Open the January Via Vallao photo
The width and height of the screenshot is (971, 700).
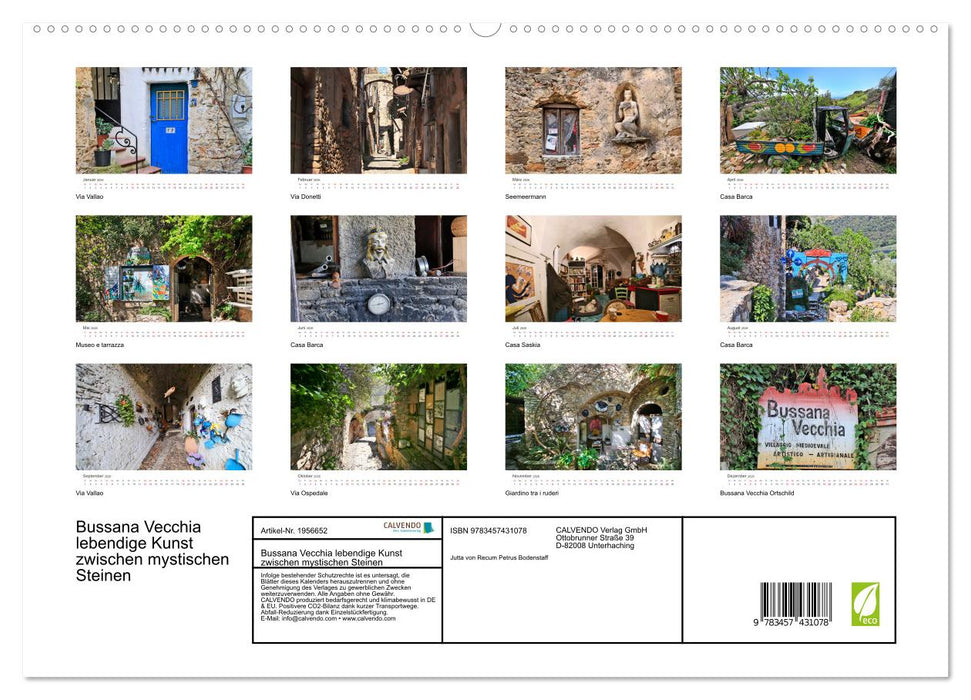point(163,119)
